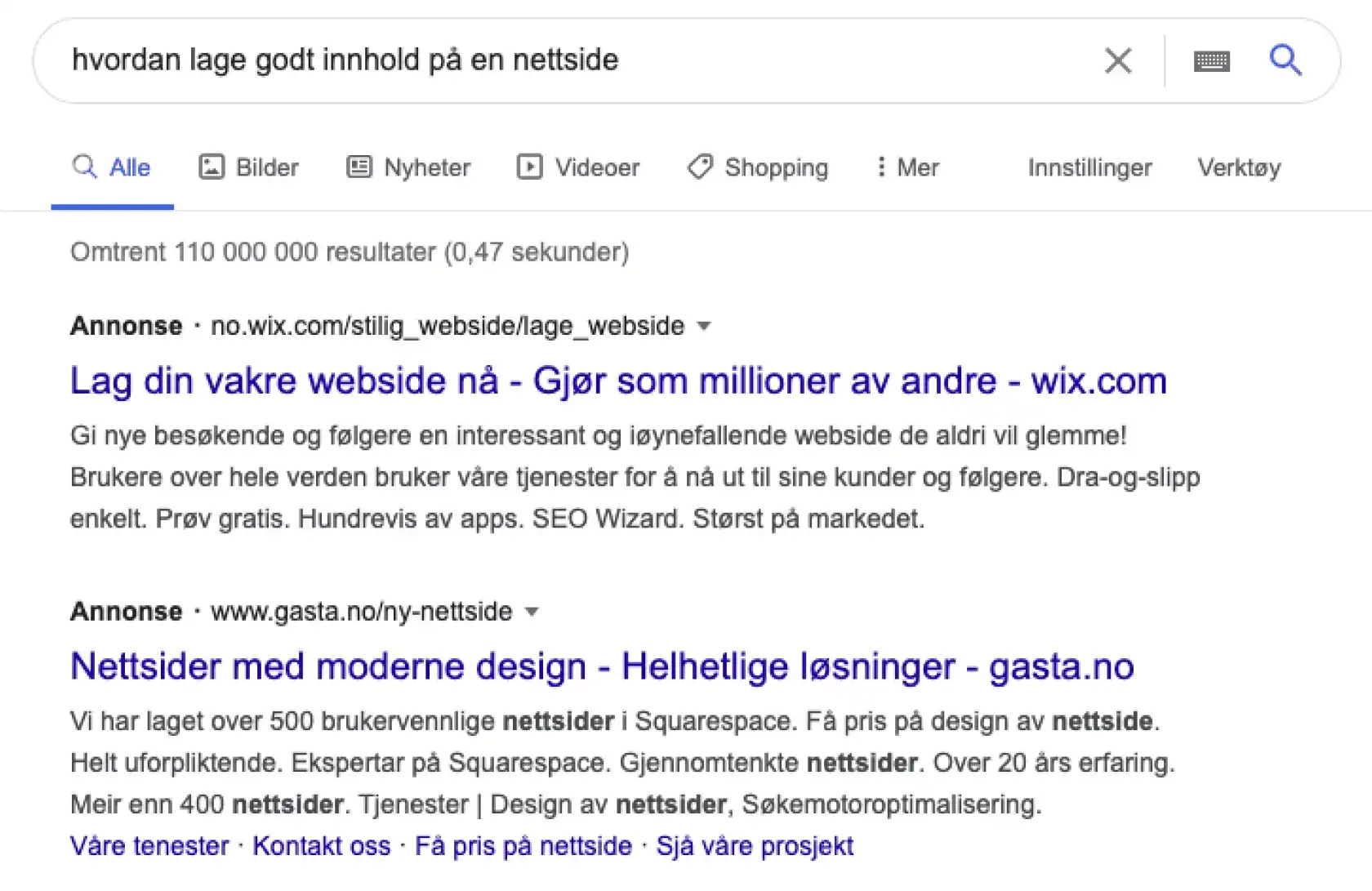Screen dimensions: 1372x891
Task: Click the Sjå våre prosjekt link
Action: point(754,846)
